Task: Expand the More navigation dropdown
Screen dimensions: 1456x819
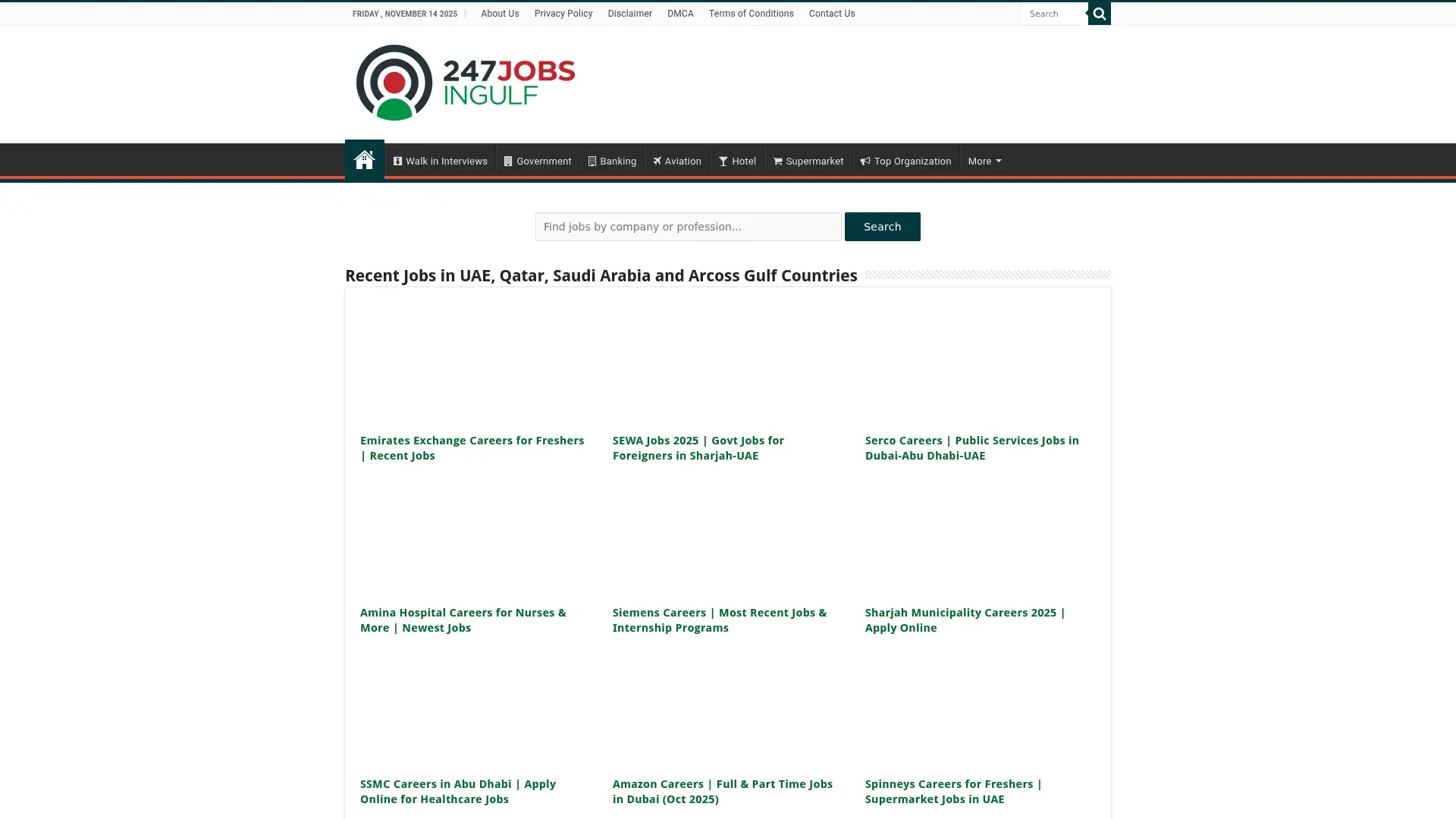Action: (984, 161)
